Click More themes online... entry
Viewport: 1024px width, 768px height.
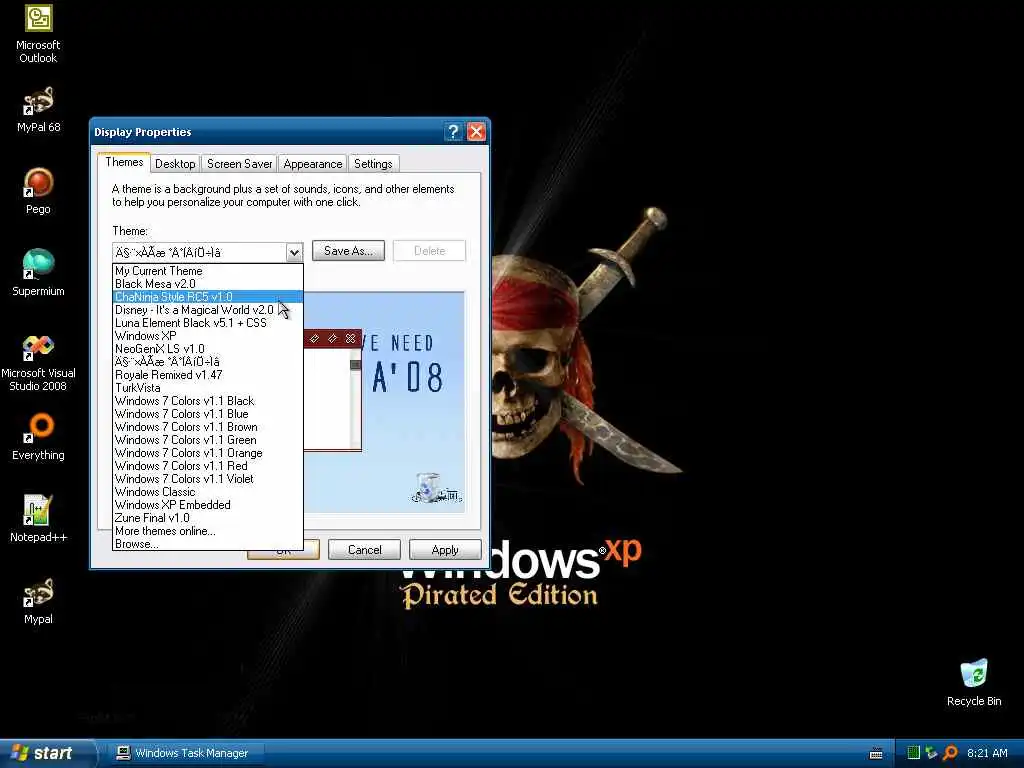[x=208, y=531]
